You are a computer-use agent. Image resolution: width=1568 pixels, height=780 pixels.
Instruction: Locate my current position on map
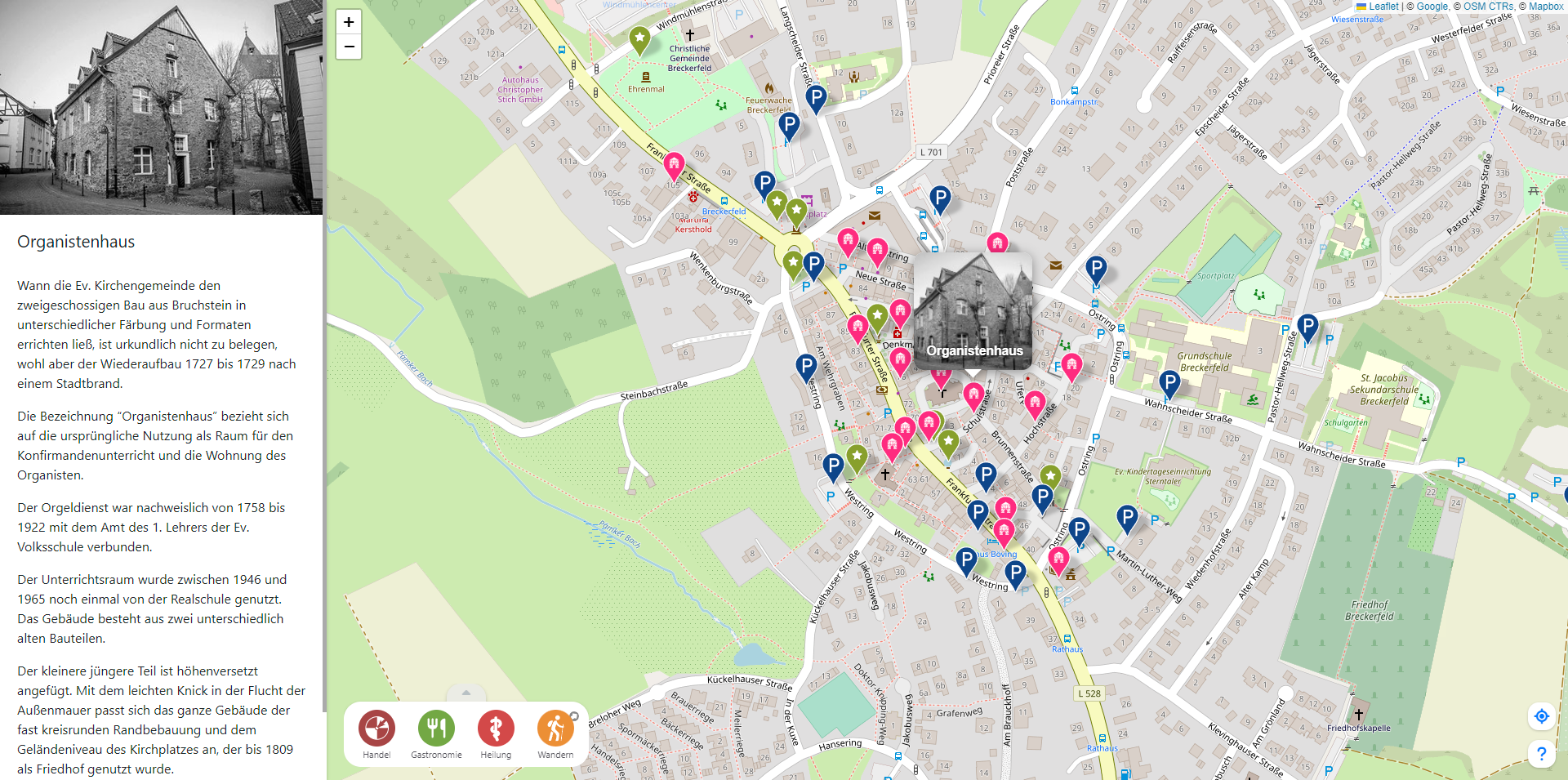1541,716
